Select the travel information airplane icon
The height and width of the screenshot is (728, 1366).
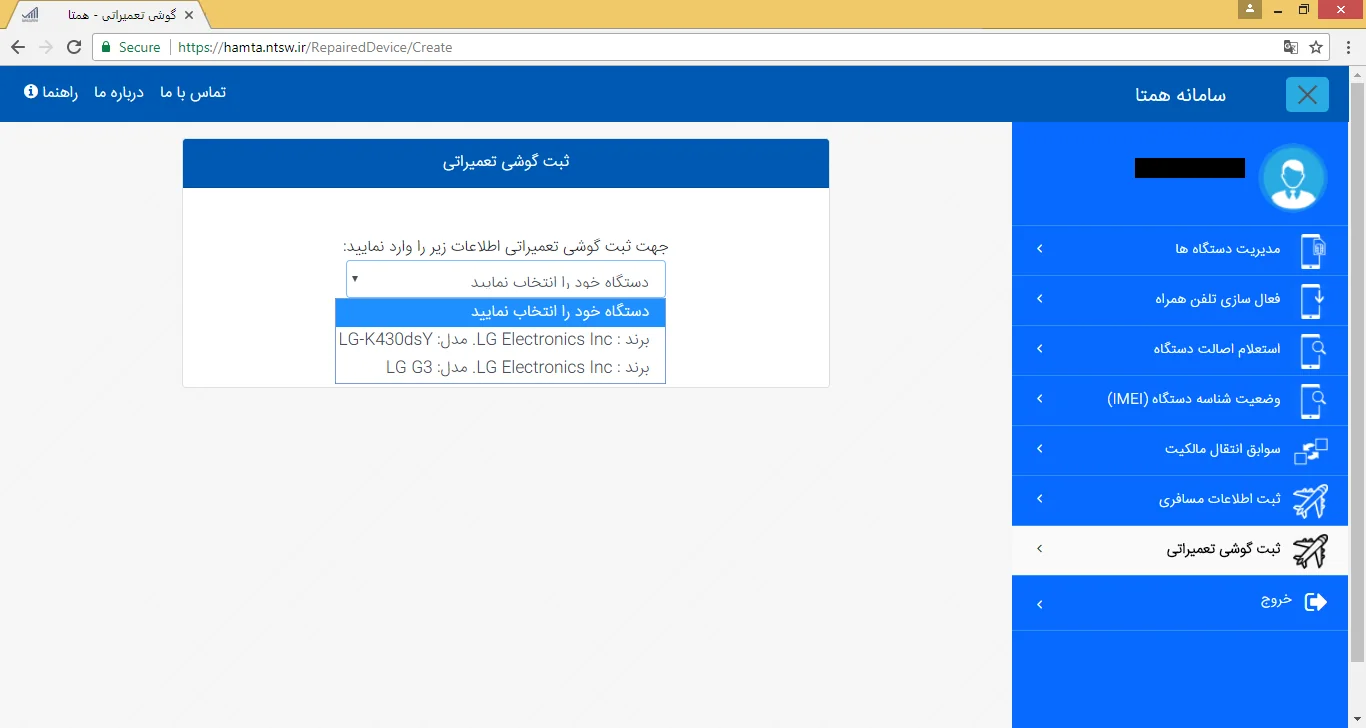(1313, 500)
